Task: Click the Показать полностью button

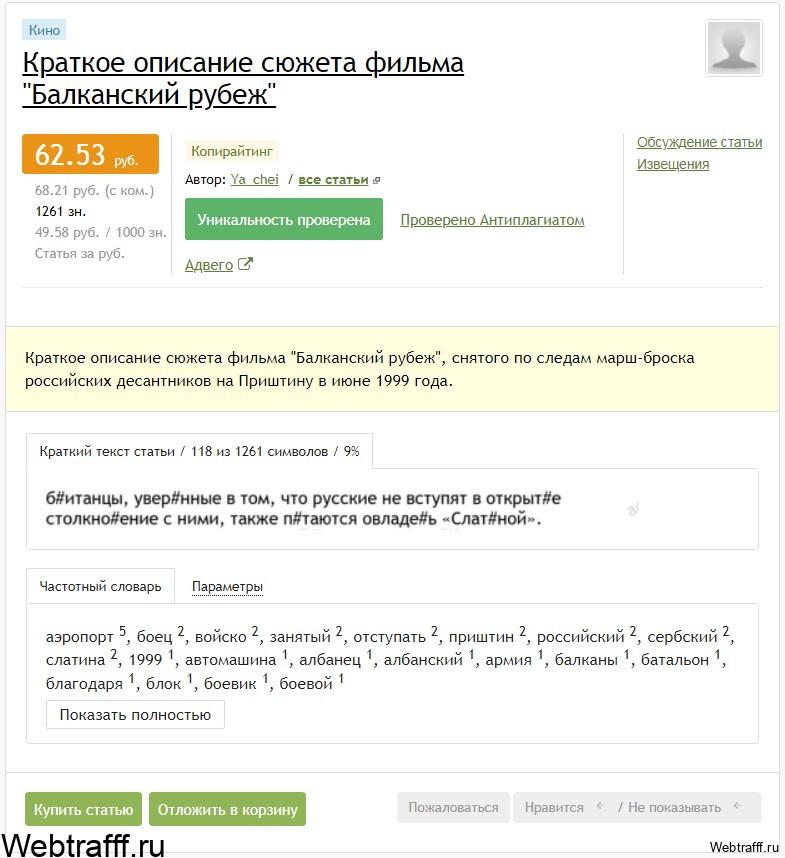Action: click(135, 715)
